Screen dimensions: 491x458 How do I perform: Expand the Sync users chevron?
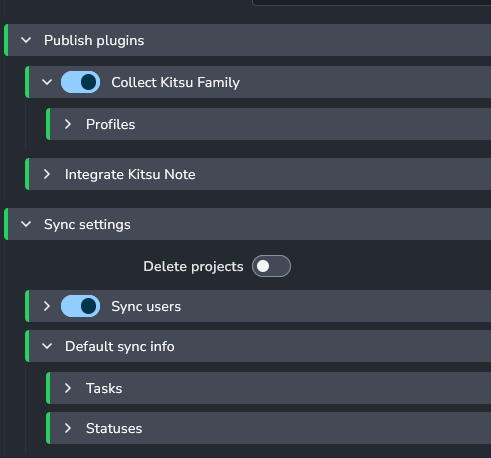pyautogui.click(x=47, y=306)
